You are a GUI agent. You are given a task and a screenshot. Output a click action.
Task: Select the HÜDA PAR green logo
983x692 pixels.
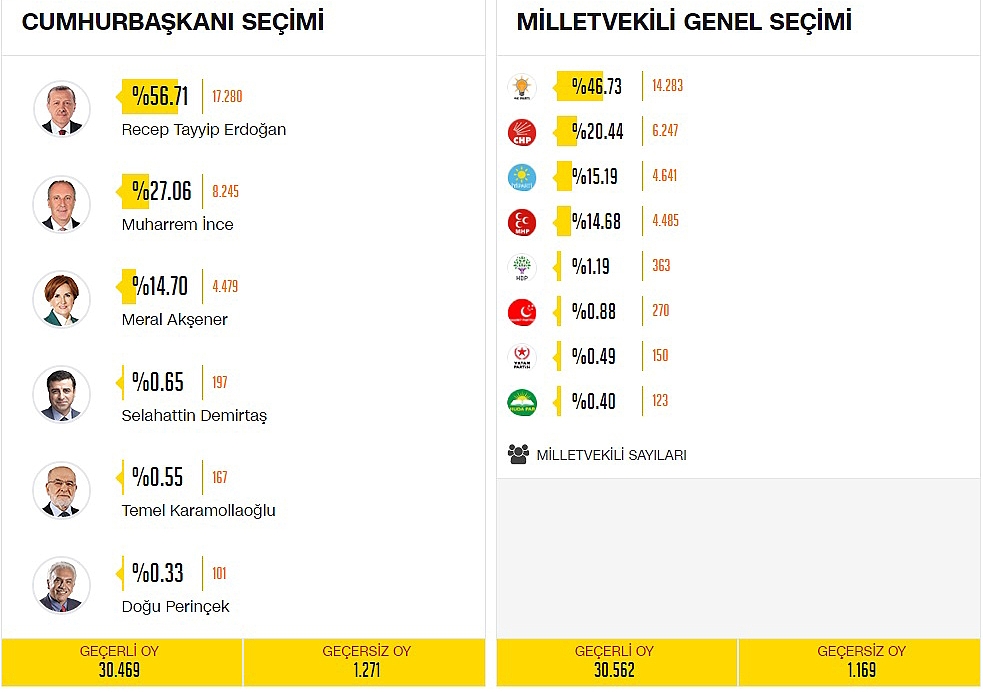(x=522, y=402)
